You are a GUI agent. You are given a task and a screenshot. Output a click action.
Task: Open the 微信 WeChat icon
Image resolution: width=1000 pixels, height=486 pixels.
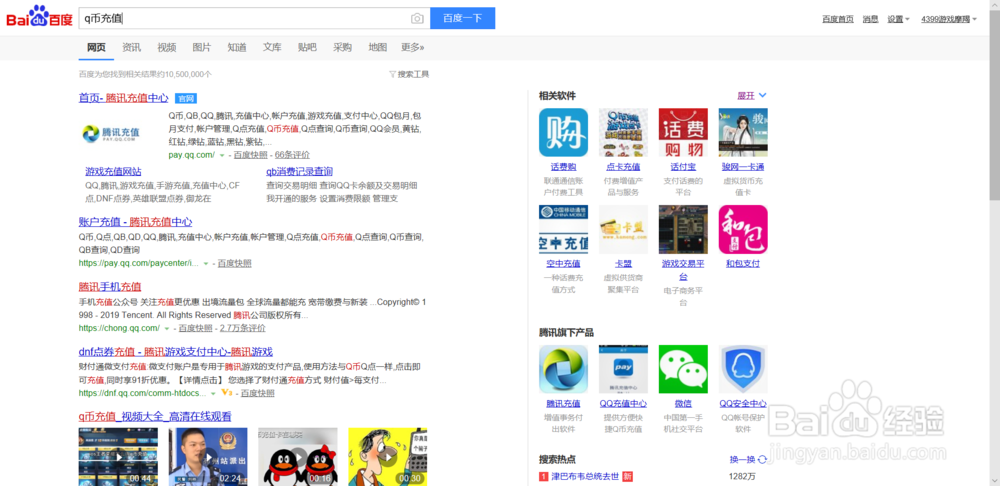point(683,369)
